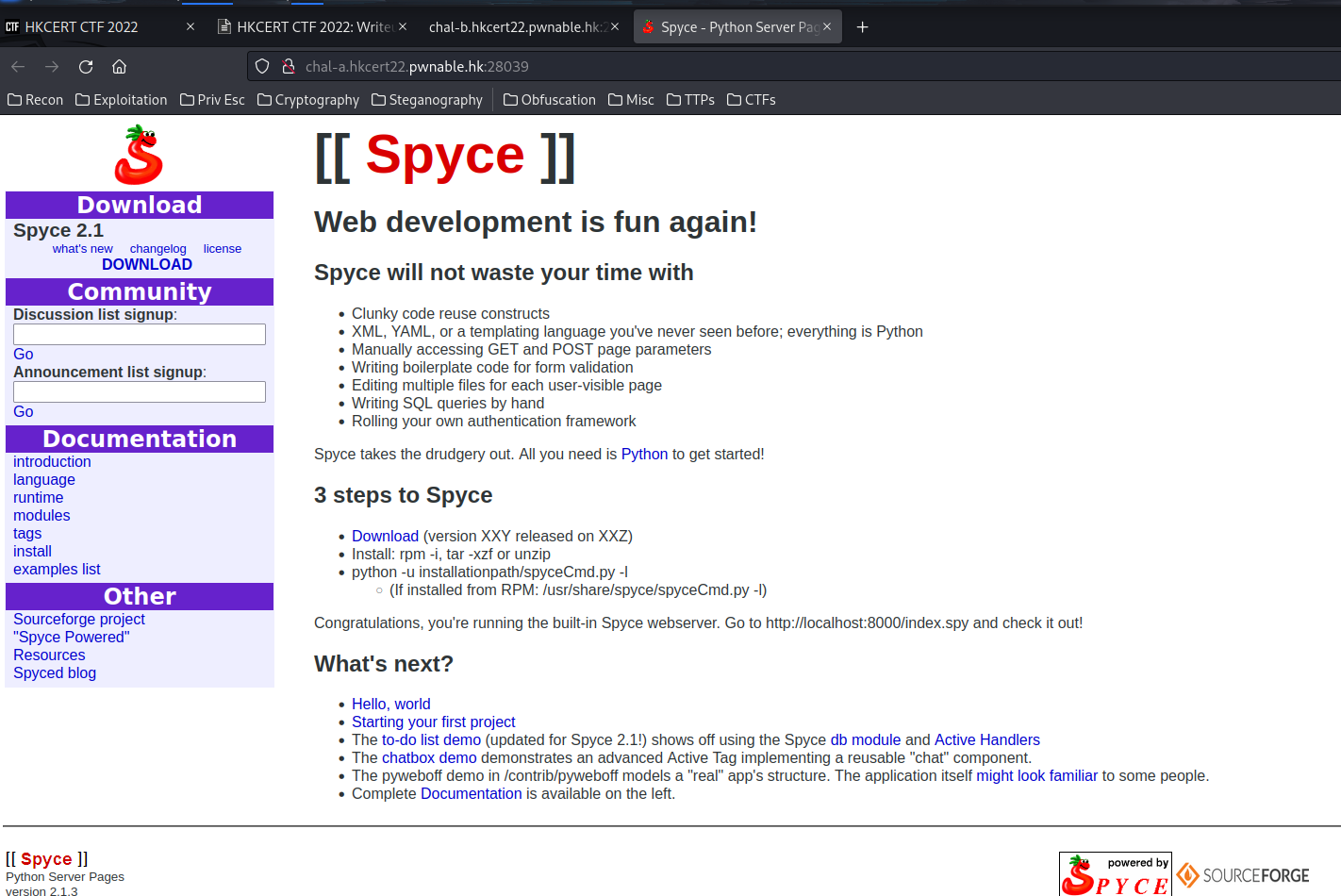1341x896 pixels.
Task: Open the Active Handlers link
Action: pyautogui.click(x=986, y=740)
